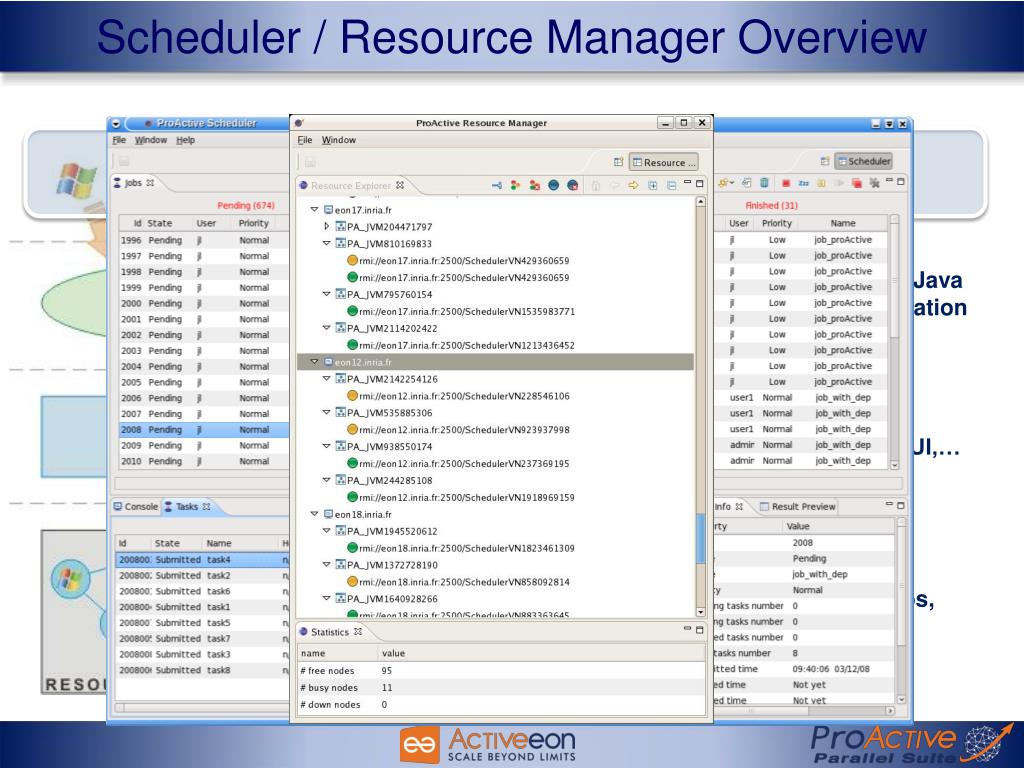
Task: Select pending job 2005 row
Action: pyautogui.click(x=202, y=382)
